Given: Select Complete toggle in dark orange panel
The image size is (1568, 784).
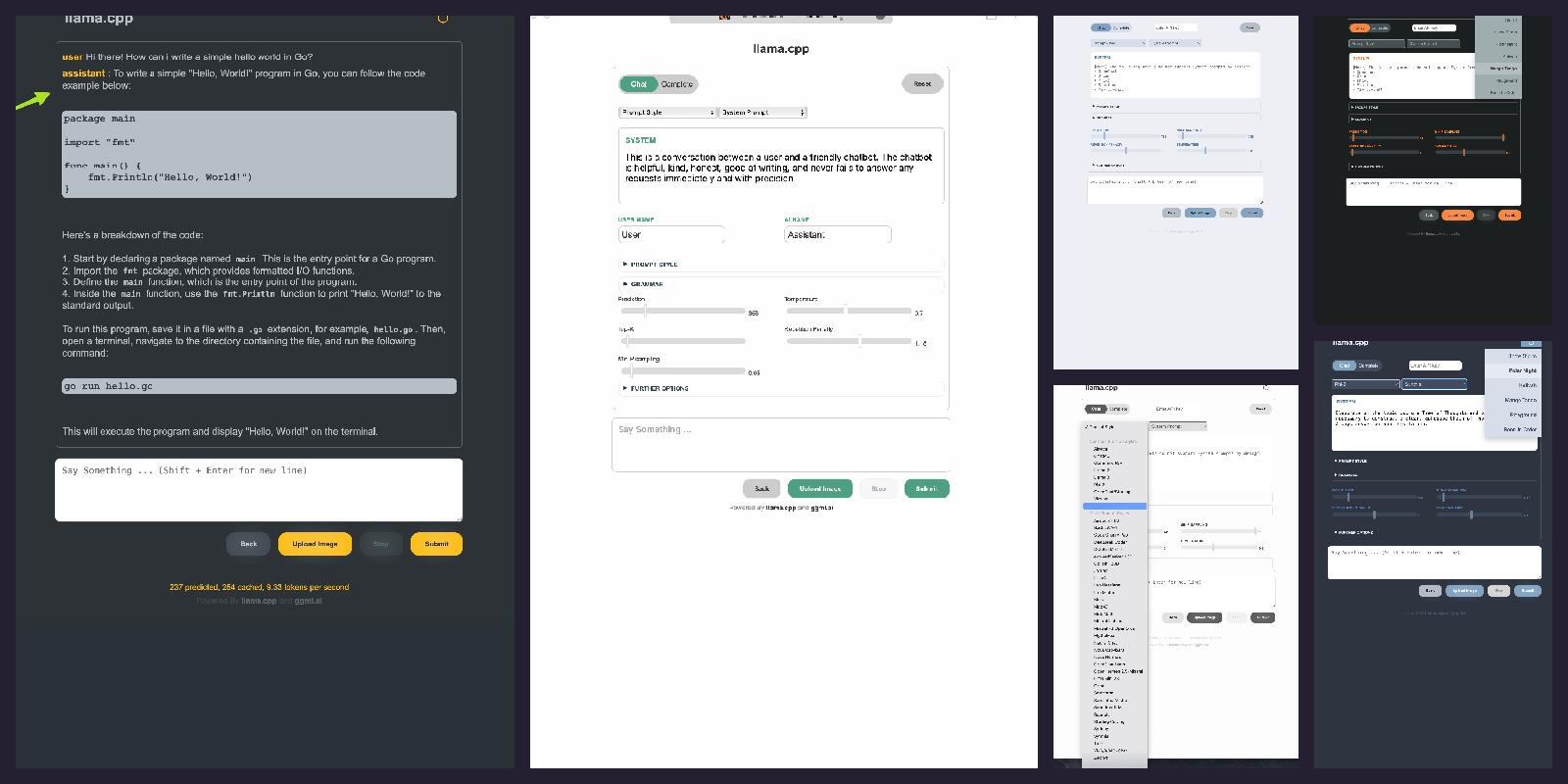Looking at the screenshot, I should [1380, 28].
